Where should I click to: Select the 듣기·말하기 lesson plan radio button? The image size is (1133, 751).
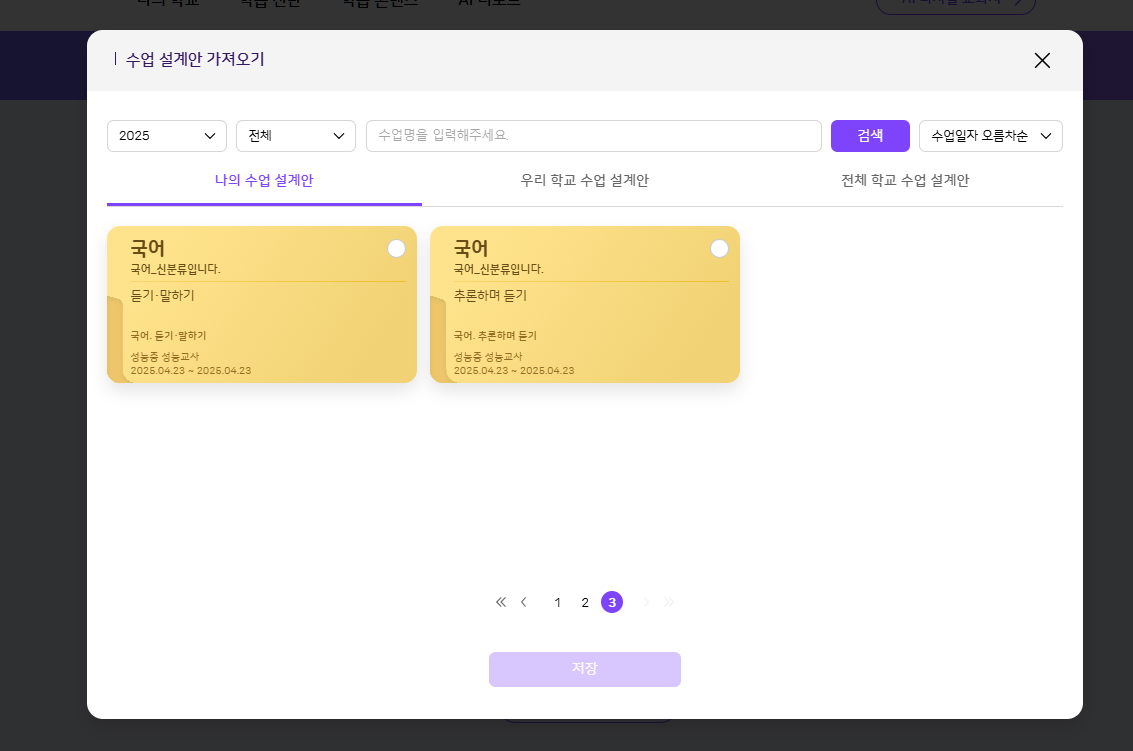click(x=396, y=249)
